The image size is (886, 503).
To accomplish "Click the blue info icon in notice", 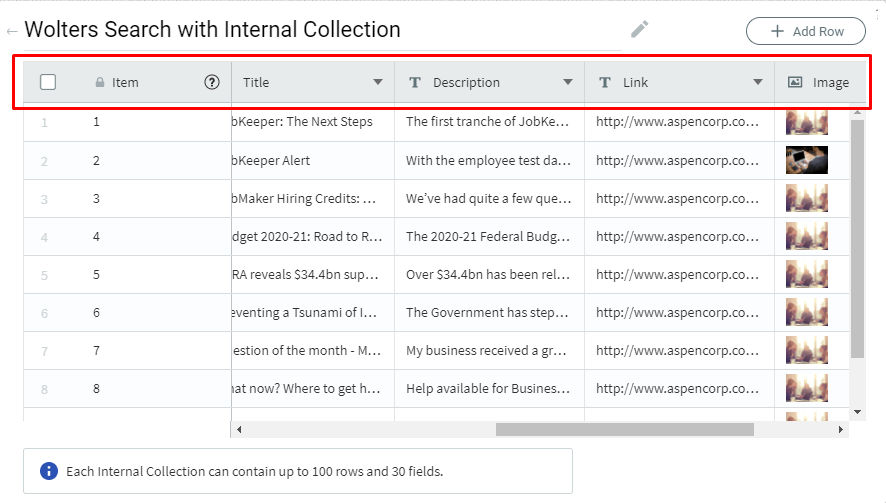I will pyautogui.click(x=49, y=471).
